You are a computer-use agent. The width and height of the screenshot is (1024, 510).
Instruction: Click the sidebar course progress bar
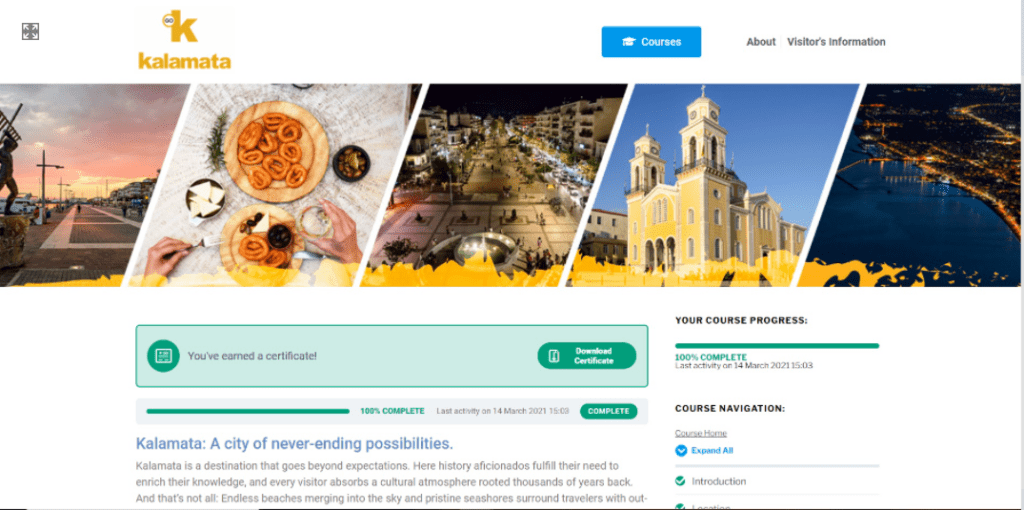tap(777, 346)
